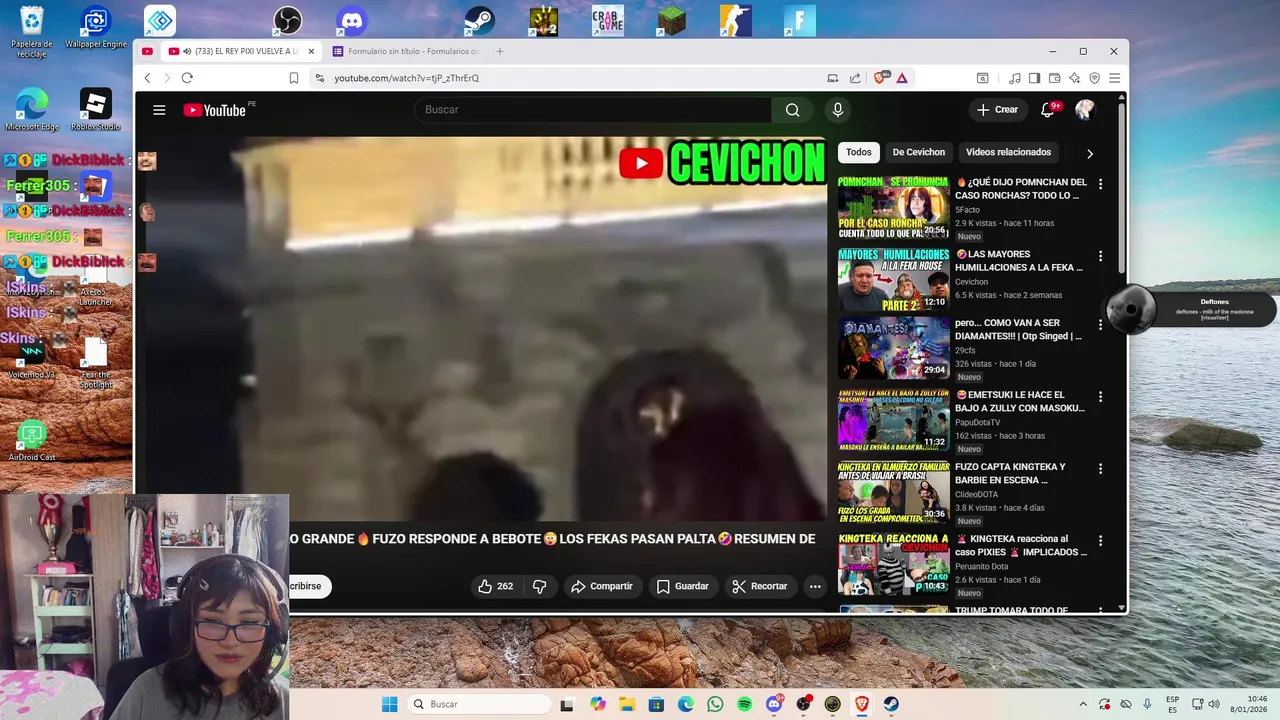The height and width of the screenshot is (720, 1280).
Task: Open Brave Shields lion icon
Action: (x=881, y=78)
